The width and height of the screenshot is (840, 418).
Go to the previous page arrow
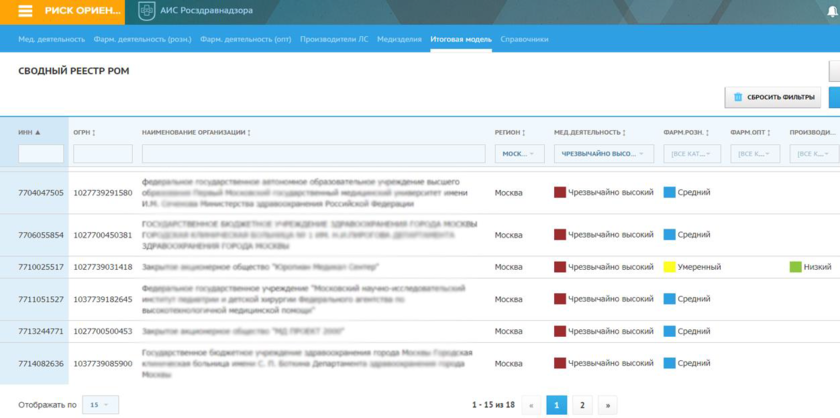pos(531,405)
